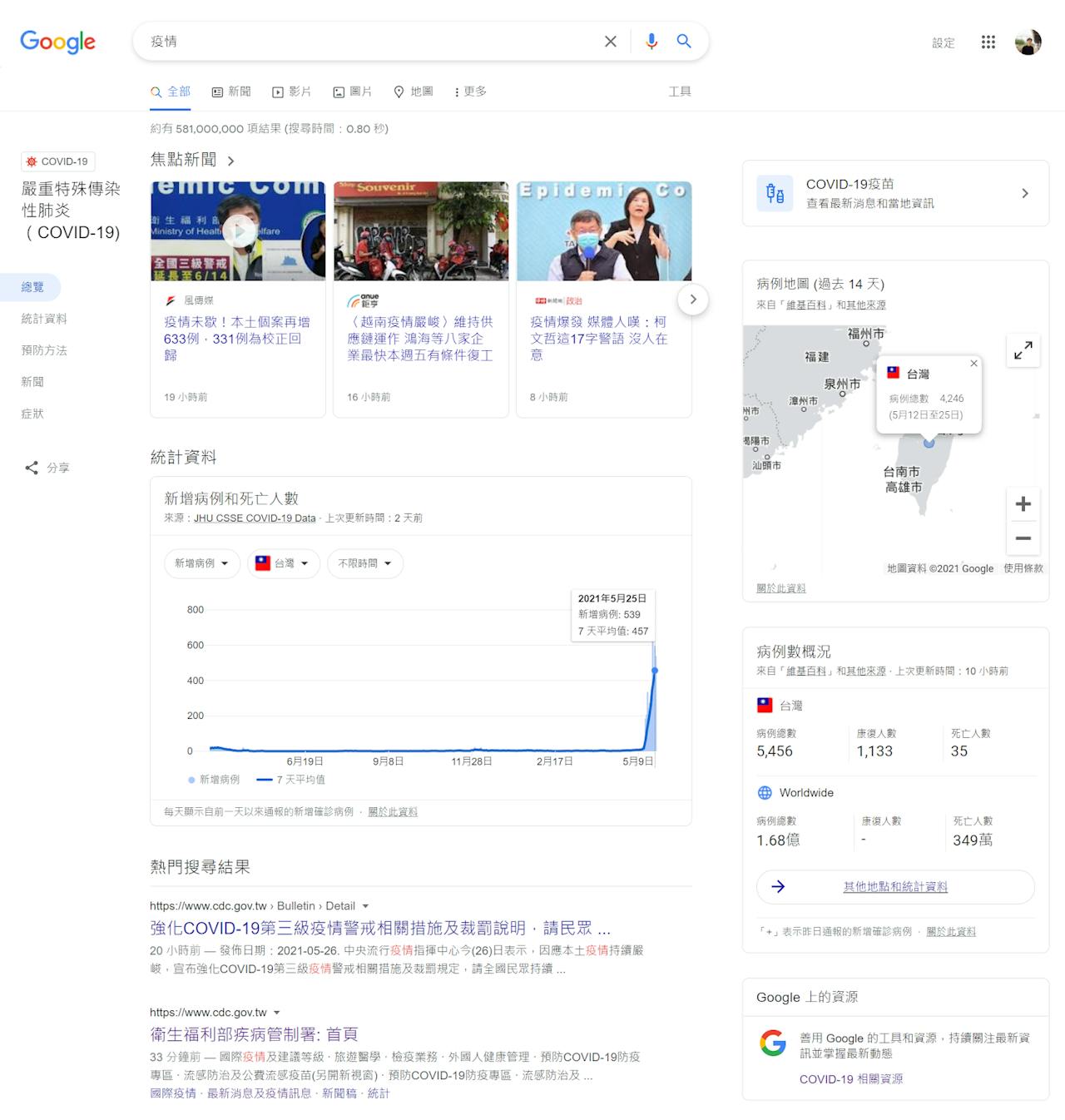This screenshot has height=1120, width=1065.
Task: Clear the search box with the X icon
Action: (x=611, y=42)
